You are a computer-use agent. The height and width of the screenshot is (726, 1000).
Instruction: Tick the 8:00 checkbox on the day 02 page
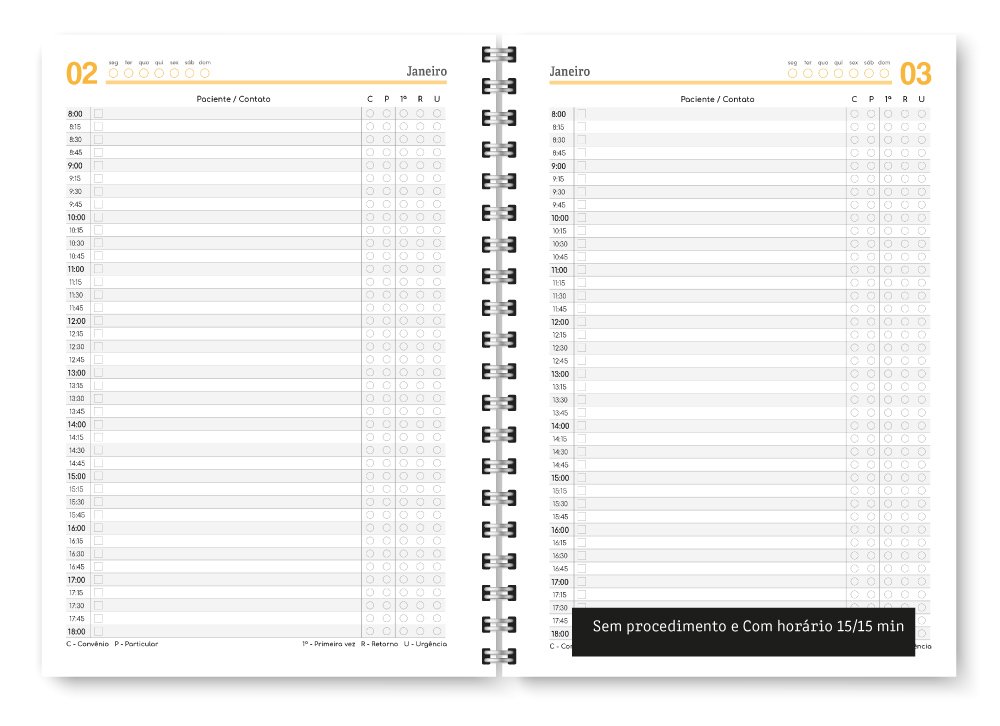(98, 114)
